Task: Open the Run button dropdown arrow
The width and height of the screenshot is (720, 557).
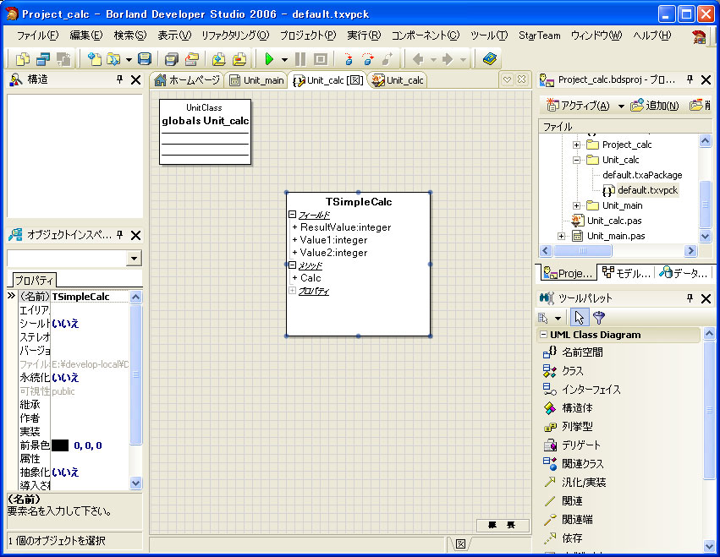Action: 284,59
